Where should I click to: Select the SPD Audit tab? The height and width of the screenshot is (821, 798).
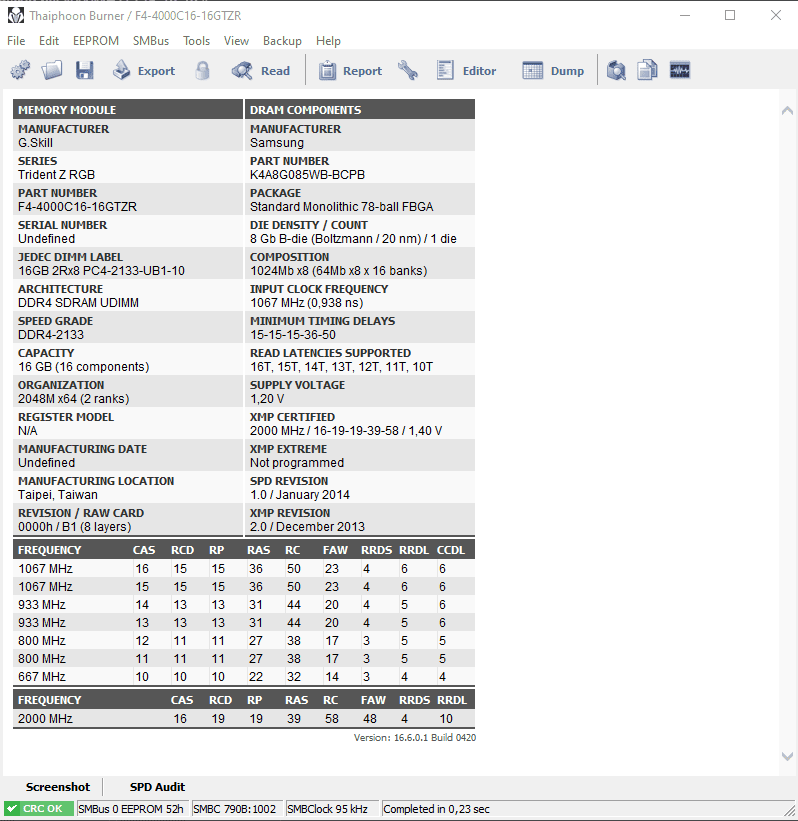click(157, 787)
